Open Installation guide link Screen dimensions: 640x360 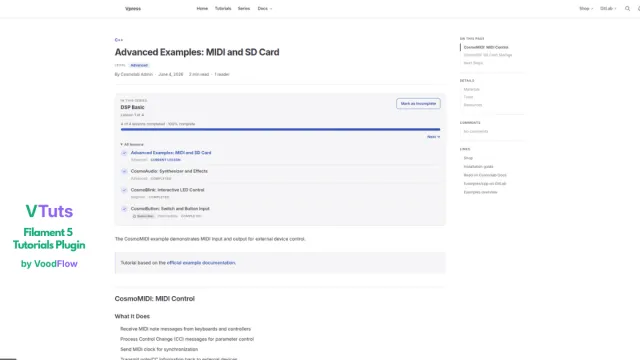pyautogui.click(x=478, y=167)
